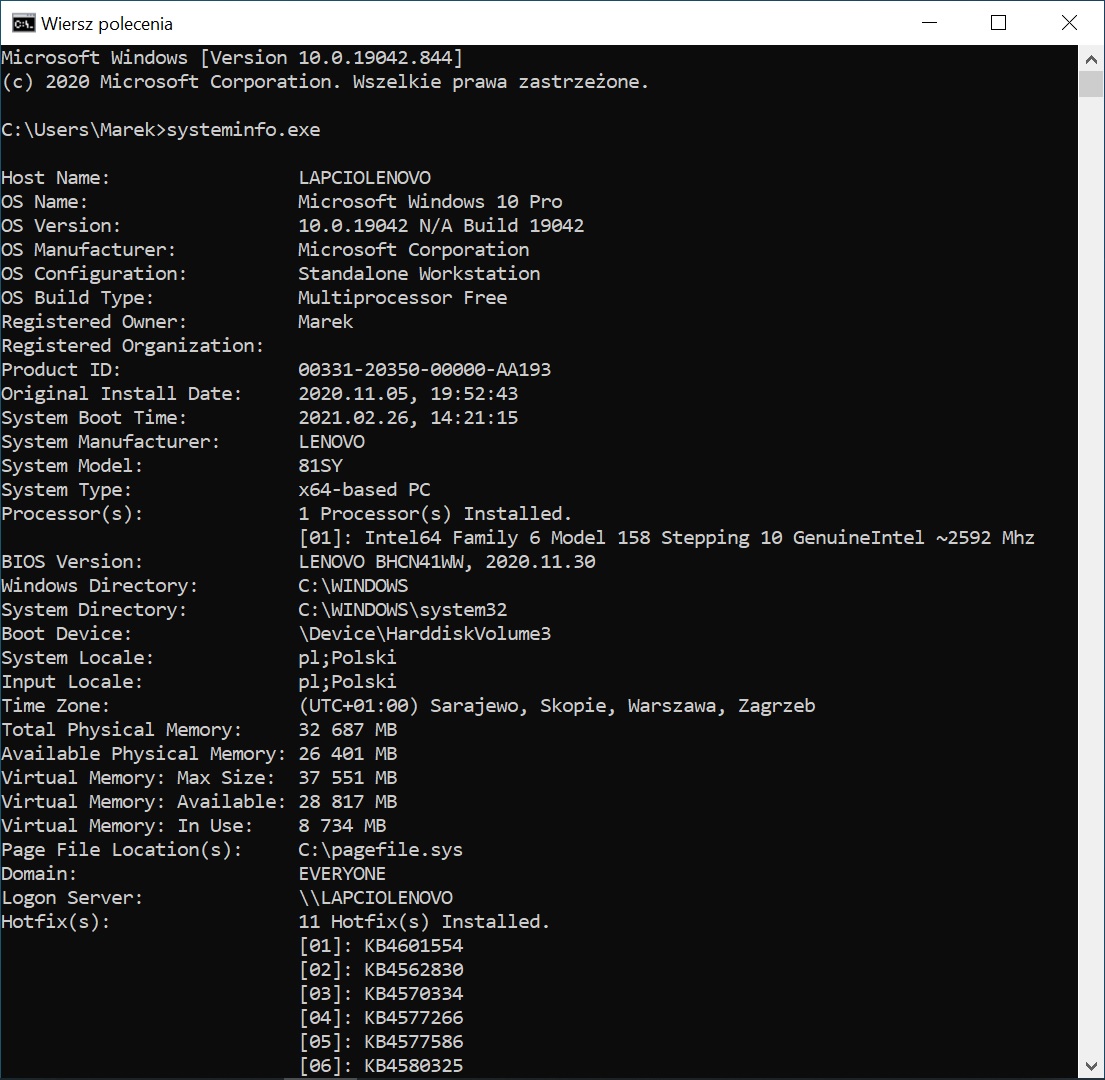1105x1080 pixels.
Task: Click the C:\pagefile.sys page file location
Action: tap(380, 850)
